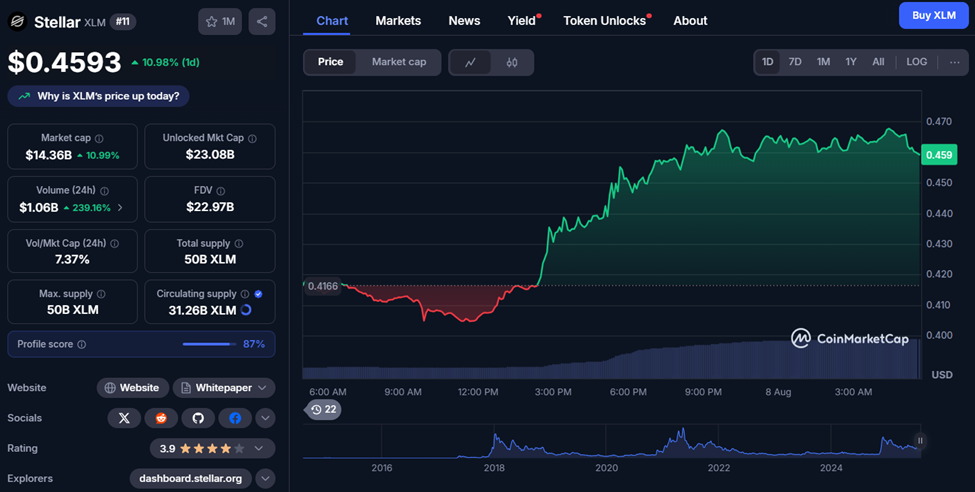Image resolution: width=975 pixels, height=492 pixels.
Task: Click the 0.4166 opening price label
Action: coord(323,287)
